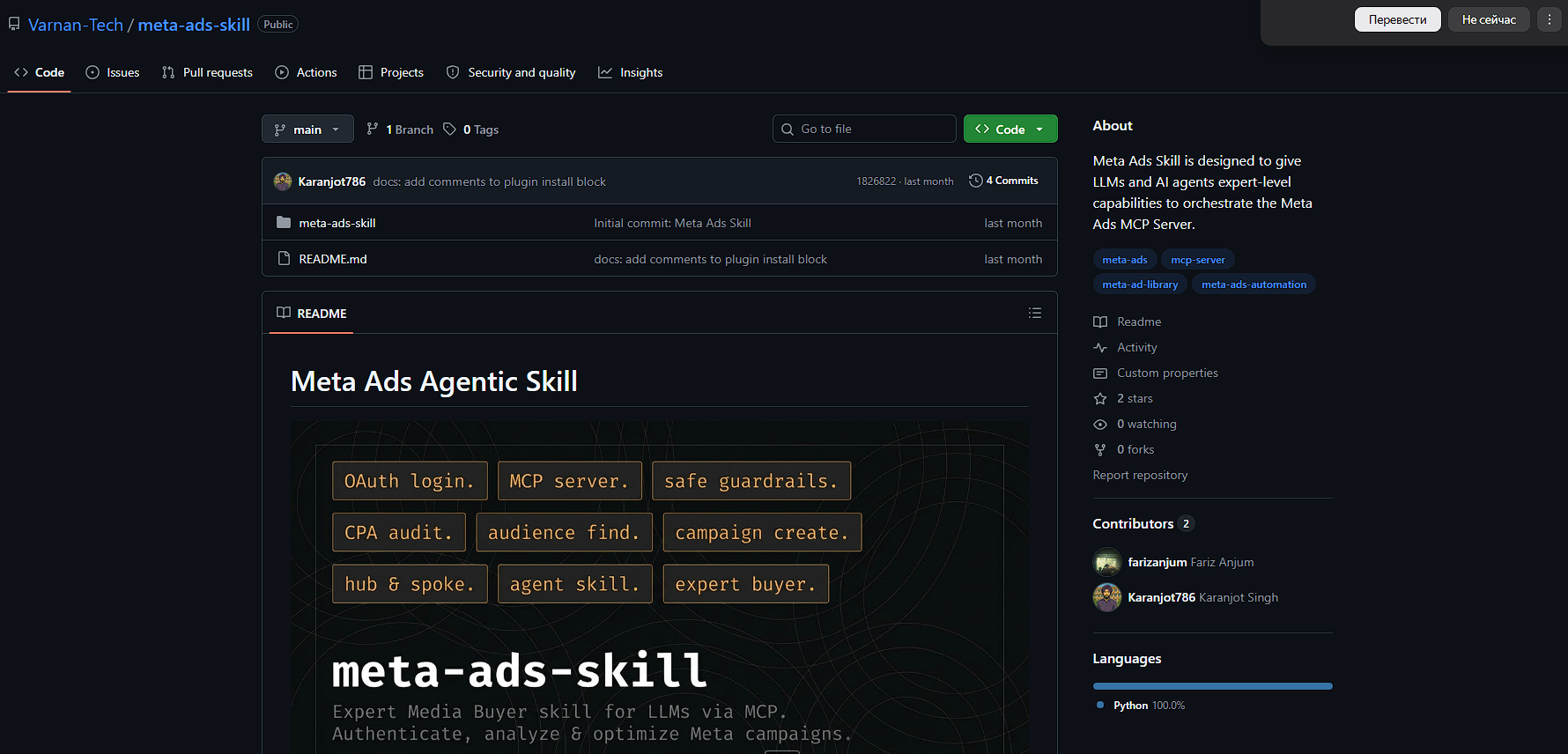The height and width of the screenshot is (754, 1568).
Task: Open translate popup three-dot options menu
Action: [x=1549, y=19]
